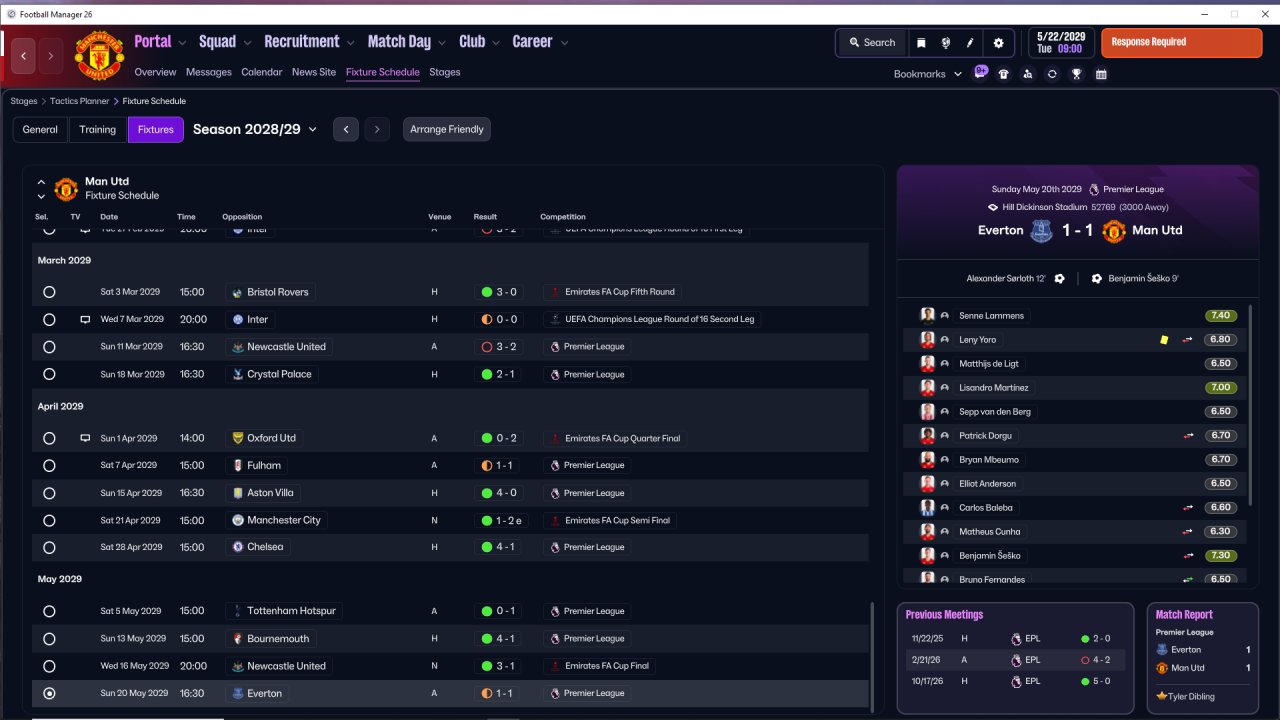Switch to the Stages tab
This screenshot has width=1280, height=720.
click(x=445, y=72)
